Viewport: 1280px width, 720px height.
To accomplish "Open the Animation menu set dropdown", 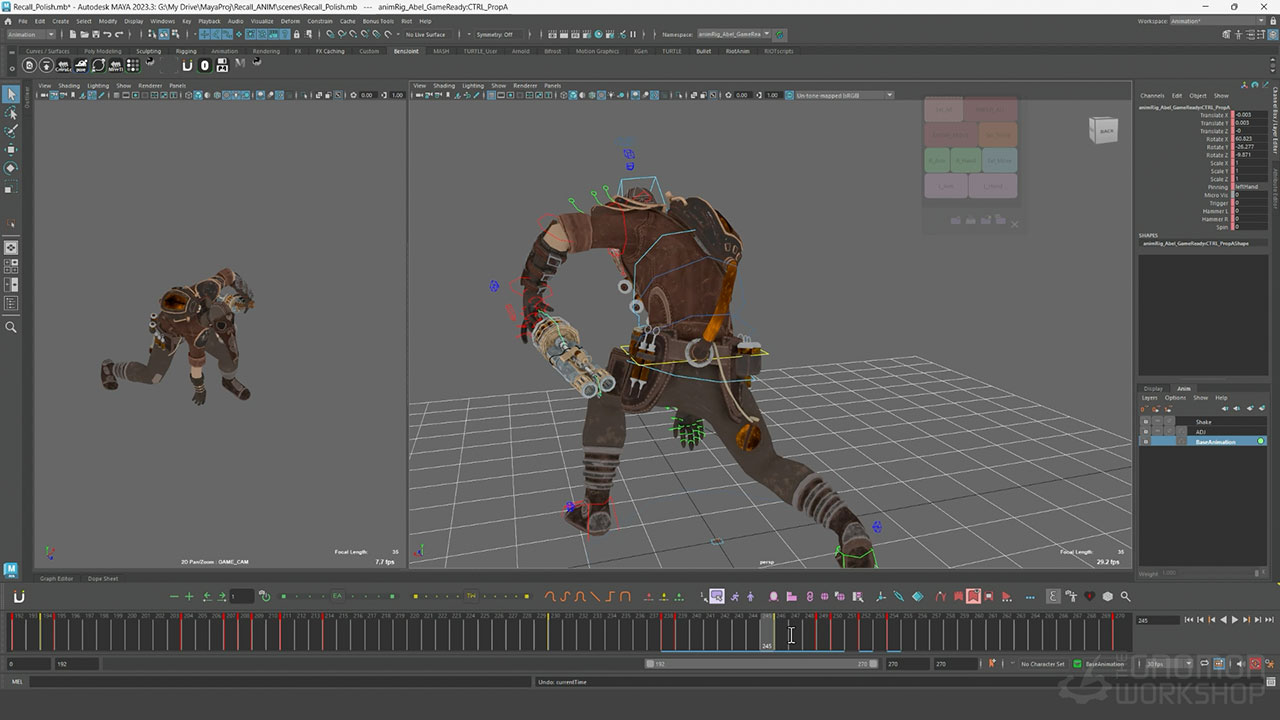I will point(31,34).
